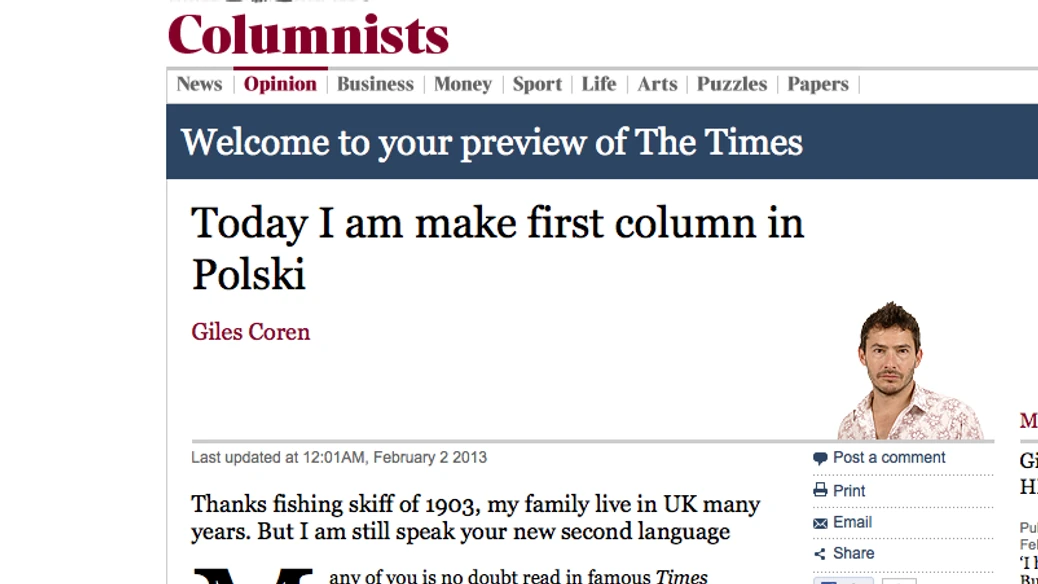
Task: Click the speech bubble comment icon
Action: (x=820, y=459)
